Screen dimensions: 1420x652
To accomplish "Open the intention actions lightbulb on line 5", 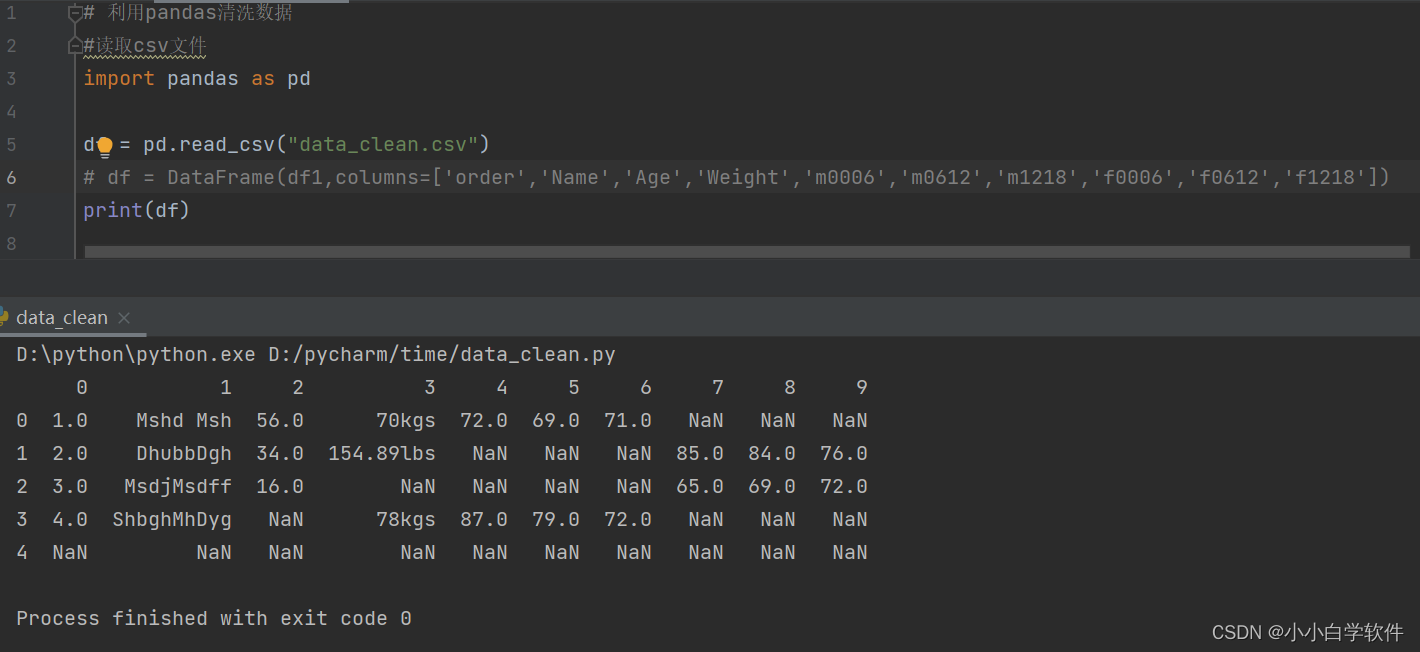I will (x=103, y=144).
